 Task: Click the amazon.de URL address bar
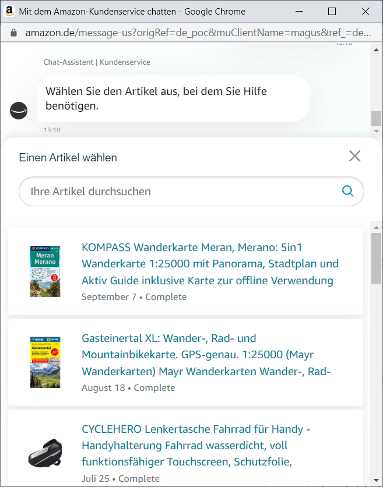point(198,33)
